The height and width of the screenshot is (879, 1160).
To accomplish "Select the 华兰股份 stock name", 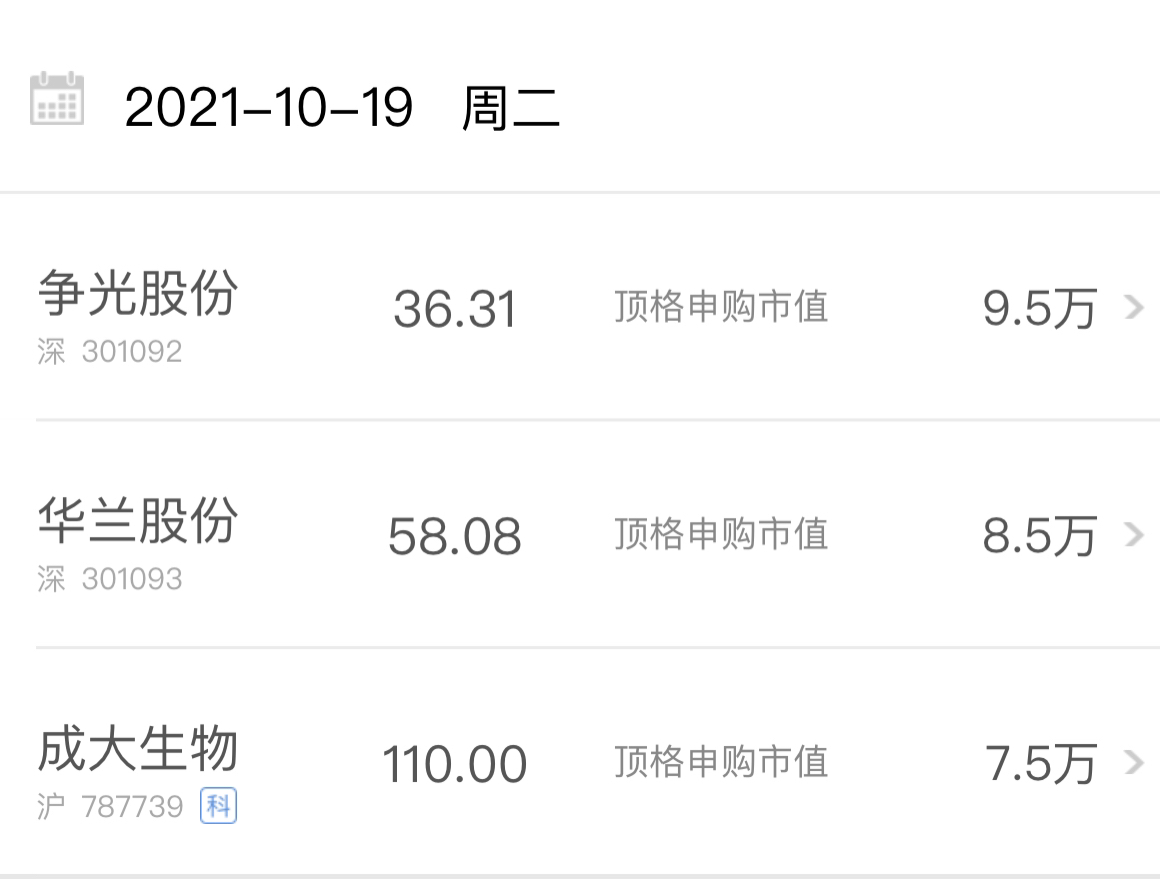I will click(x=138, y=521).
